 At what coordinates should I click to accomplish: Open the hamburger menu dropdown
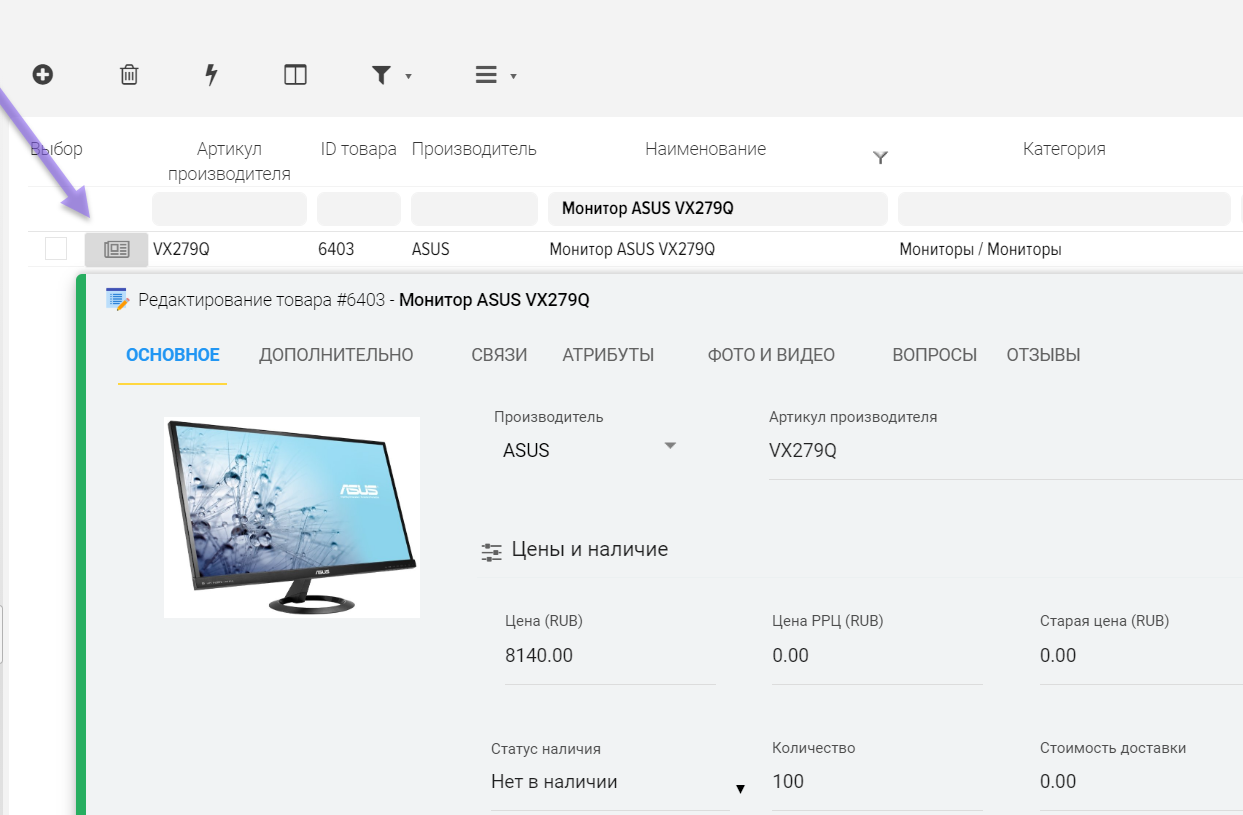495,76
